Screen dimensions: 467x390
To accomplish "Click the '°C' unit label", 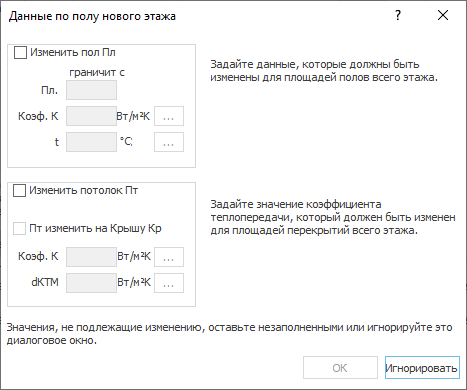I will pyautogui.click(x=126, y=142).
